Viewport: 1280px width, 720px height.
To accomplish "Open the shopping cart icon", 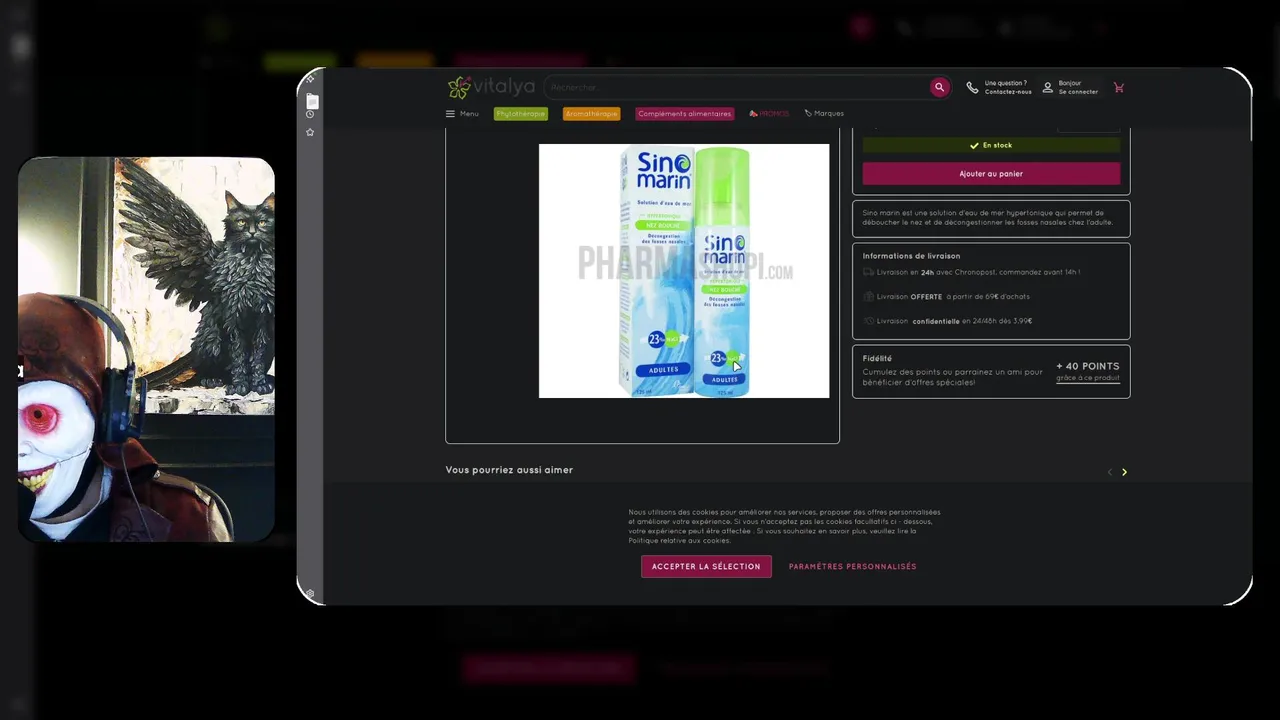I will tap(1119, 87).
